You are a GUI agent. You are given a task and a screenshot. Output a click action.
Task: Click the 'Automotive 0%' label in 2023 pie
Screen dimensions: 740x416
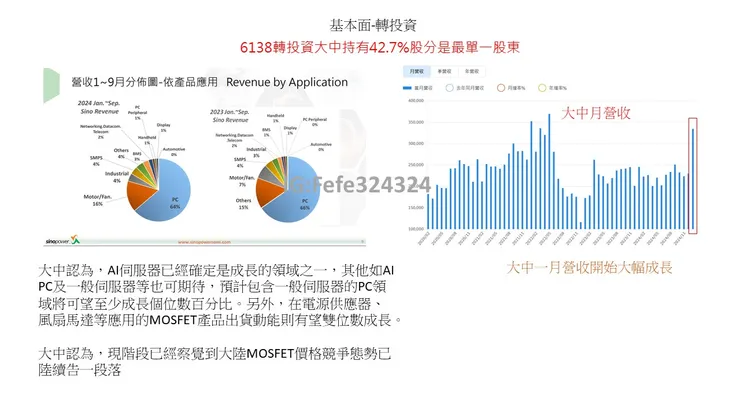click(321, 147)
